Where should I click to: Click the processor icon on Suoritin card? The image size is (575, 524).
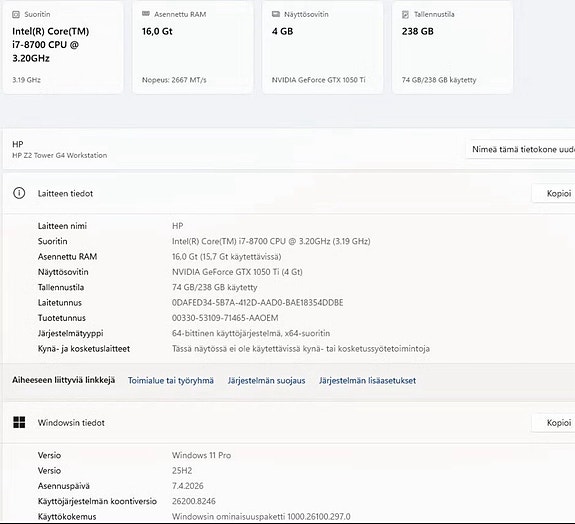16,14
